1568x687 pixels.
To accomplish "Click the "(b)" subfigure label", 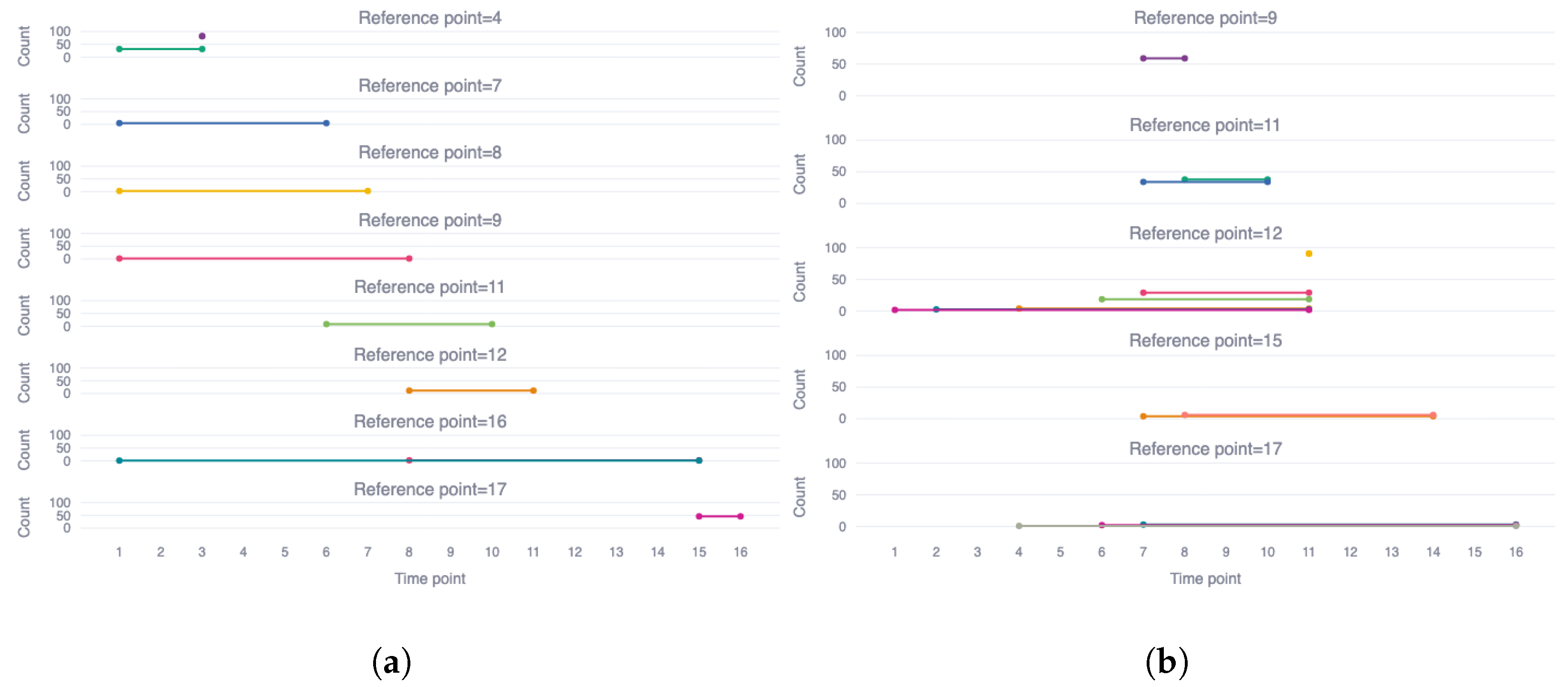I will click(1166, 662).
